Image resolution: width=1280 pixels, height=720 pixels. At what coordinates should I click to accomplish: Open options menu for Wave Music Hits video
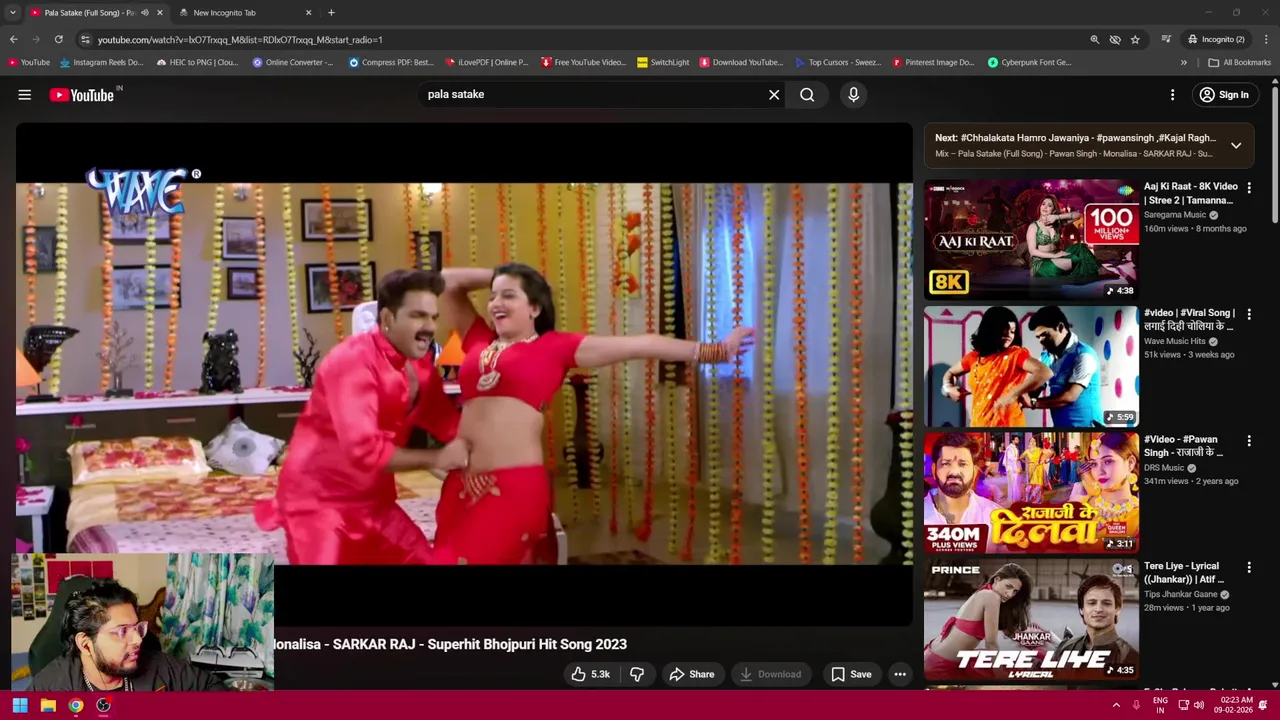point(1248,314)
